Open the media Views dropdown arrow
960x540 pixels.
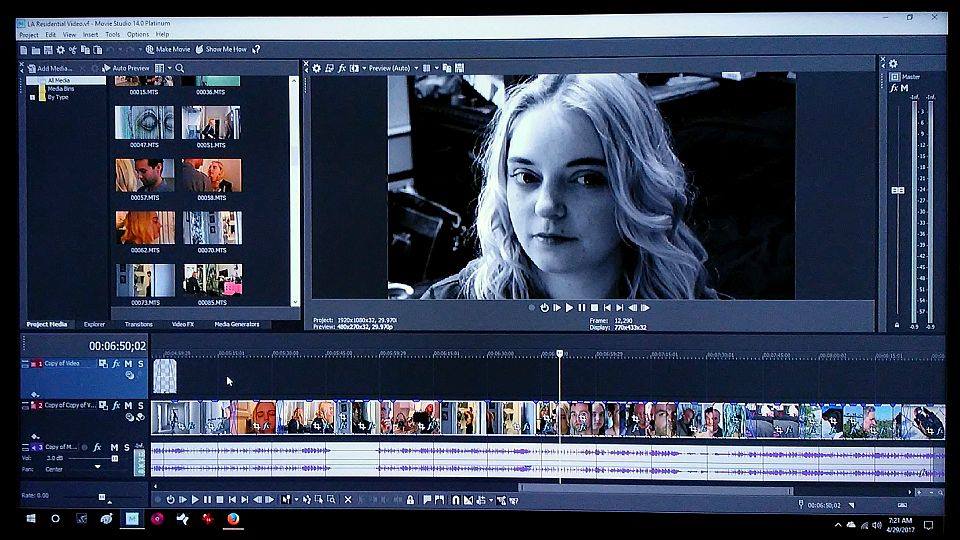[x=170, y=69]
